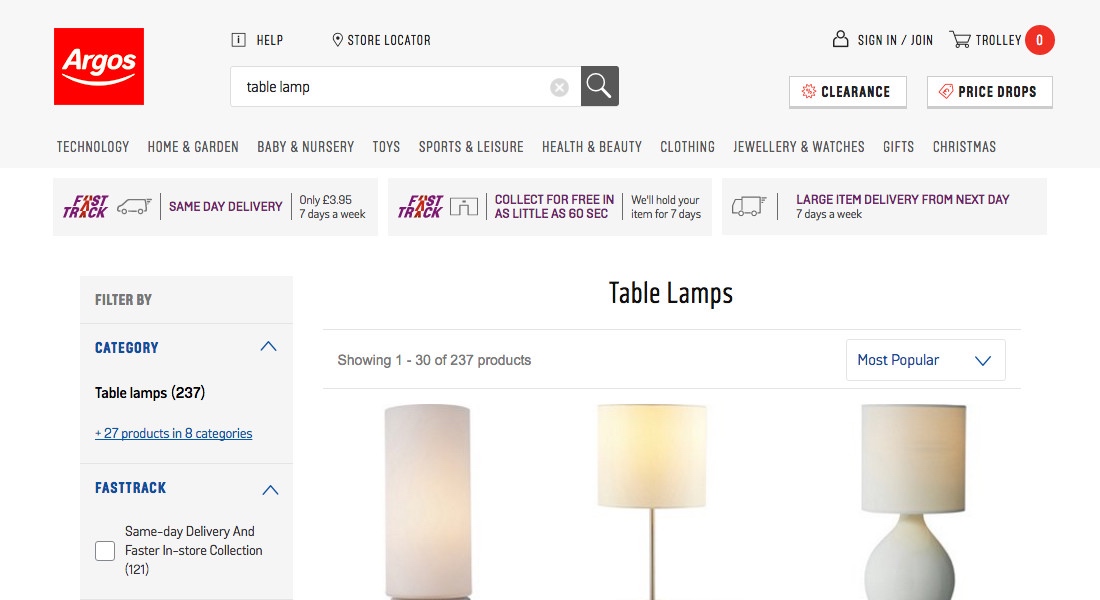Open the Home & Garden menu
The width and height of the screenshot is (1100, 600).
tap(193, 147)
